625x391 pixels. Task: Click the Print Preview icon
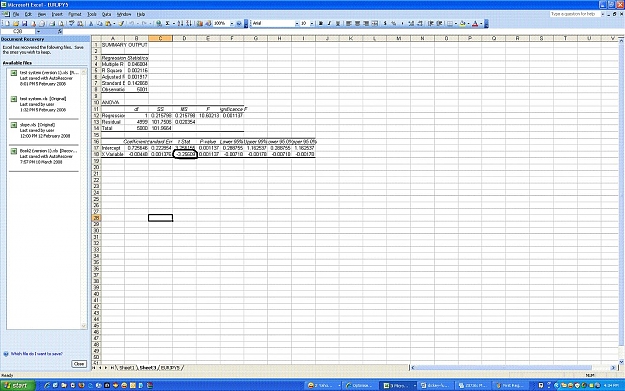point(61,24)
